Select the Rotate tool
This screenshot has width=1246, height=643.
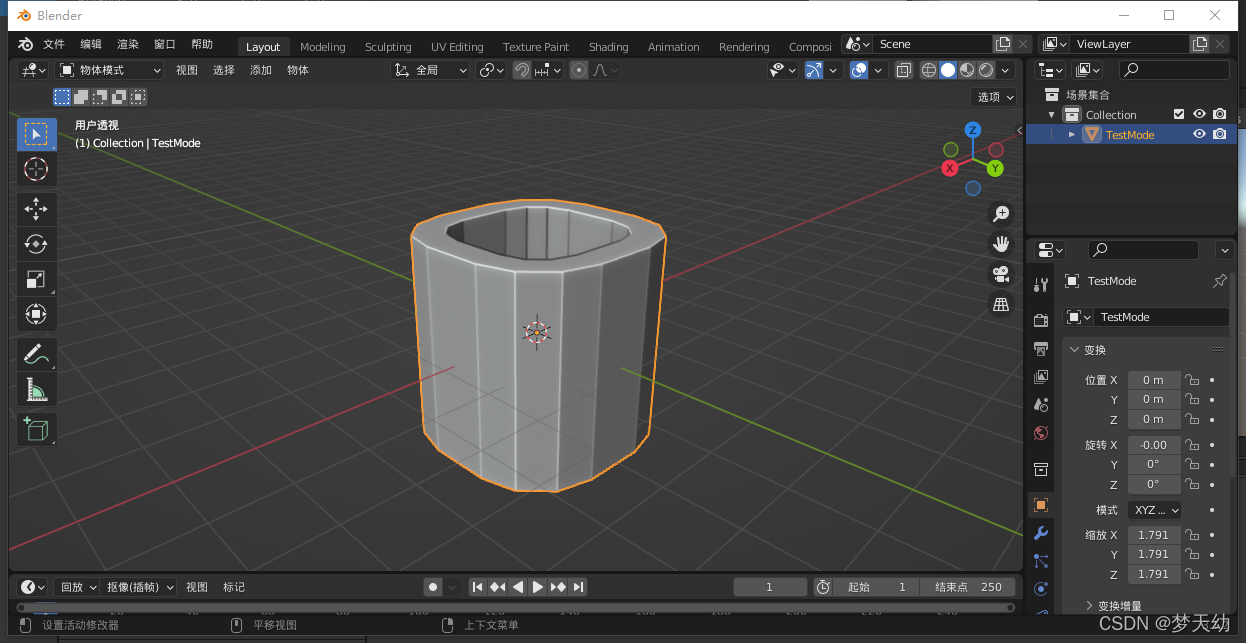[36, 244]
